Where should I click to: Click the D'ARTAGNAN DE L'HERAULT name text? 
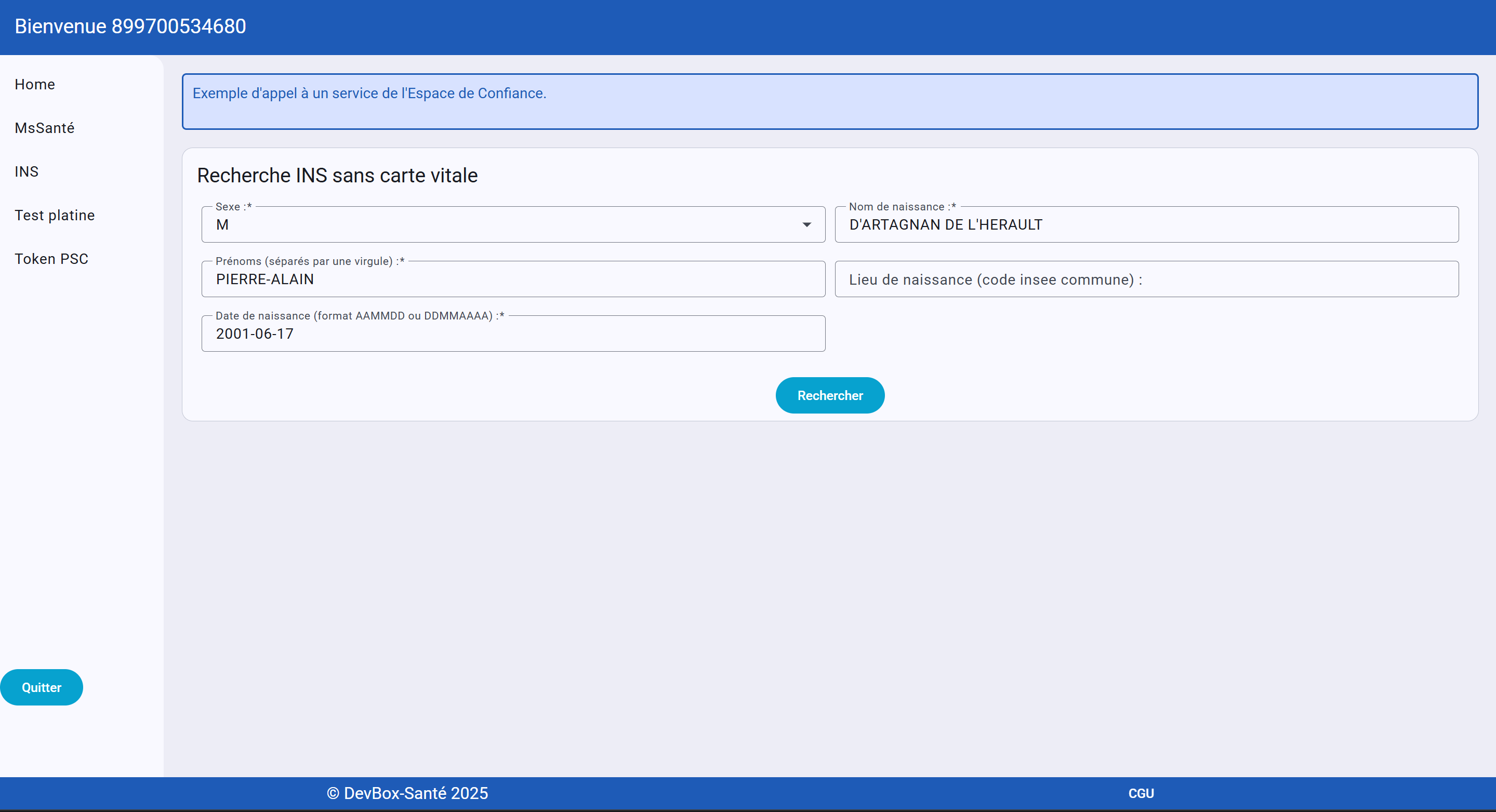[x=945, y=224]
